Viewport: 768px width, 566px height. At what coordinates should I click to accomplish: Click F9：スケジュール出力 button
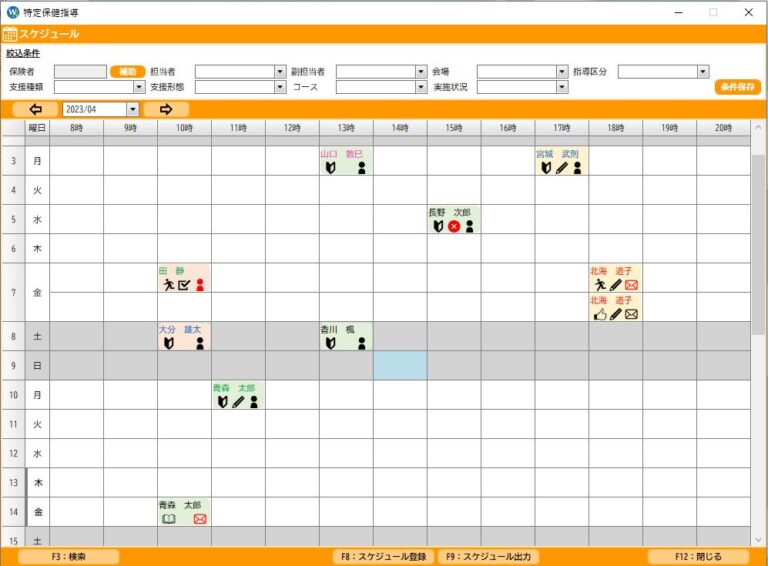(x=488, y=557)
